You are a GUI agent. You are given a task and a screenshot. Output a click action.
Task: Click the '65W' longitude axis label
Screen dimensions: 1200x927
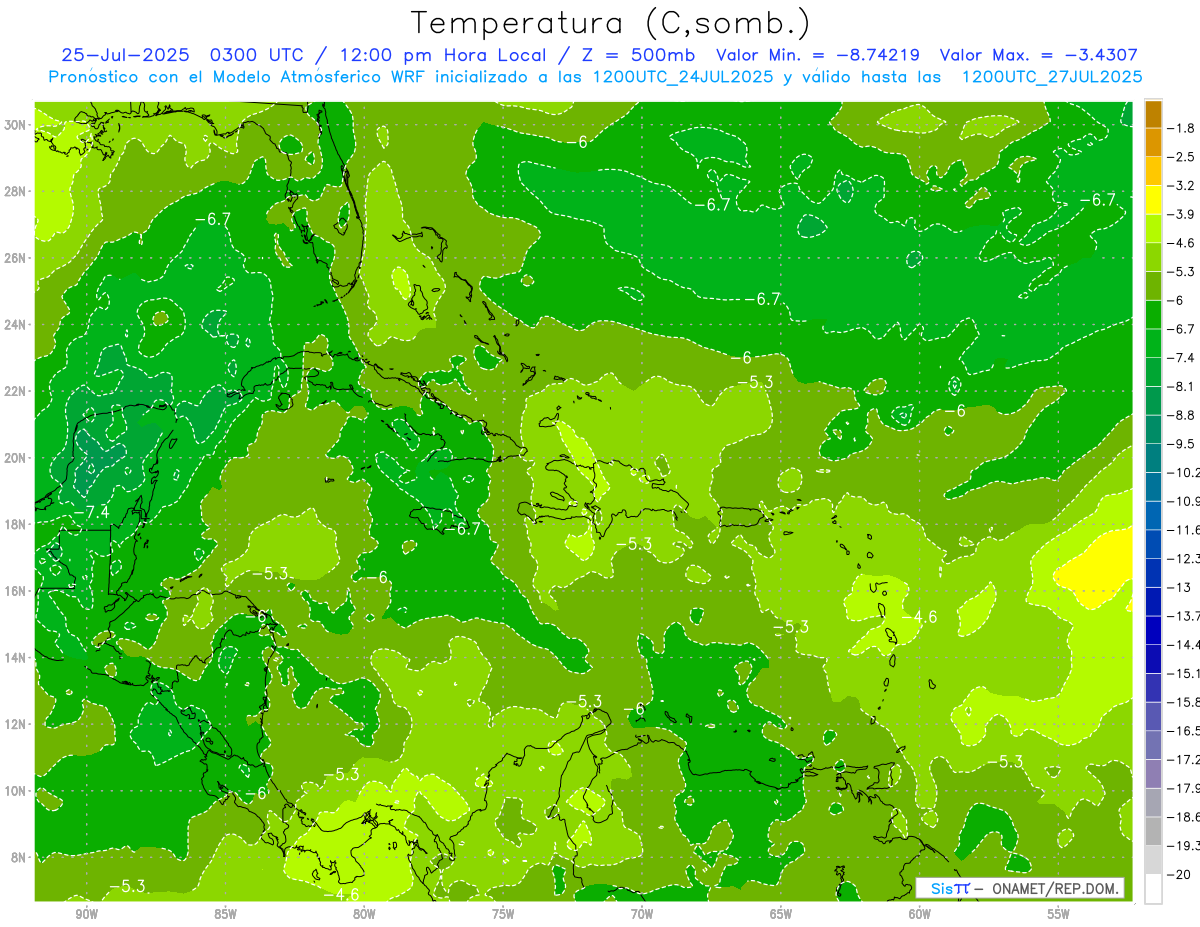[x=781, y=914]
